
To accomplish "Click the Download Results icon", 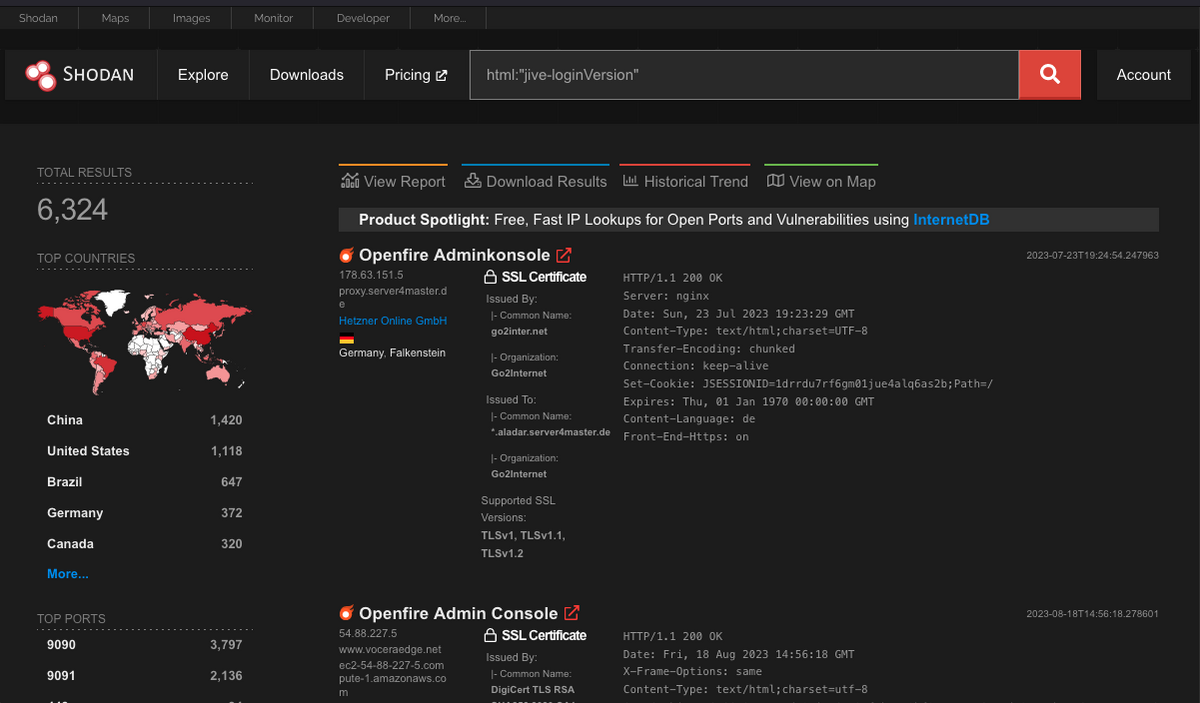I will pos(472,180).
